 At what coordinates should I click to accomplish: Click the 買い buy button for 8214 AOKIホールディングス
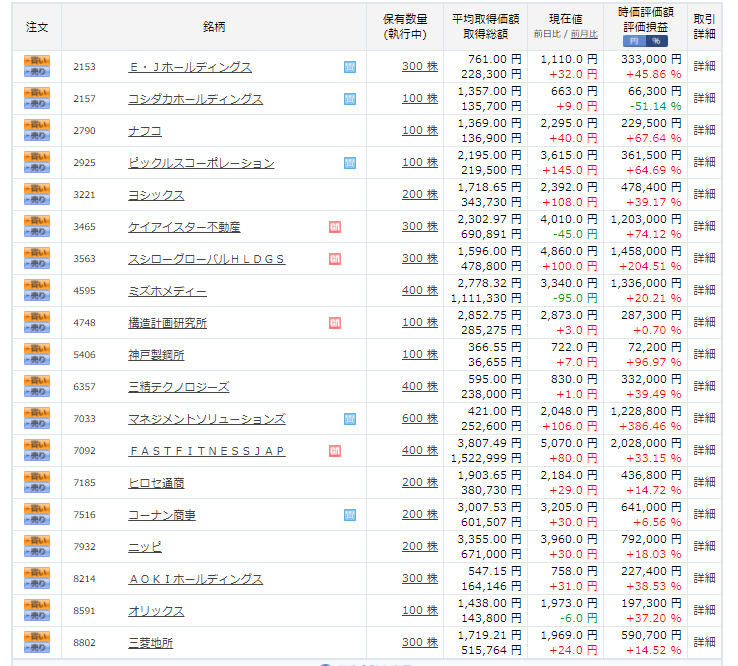37,573
